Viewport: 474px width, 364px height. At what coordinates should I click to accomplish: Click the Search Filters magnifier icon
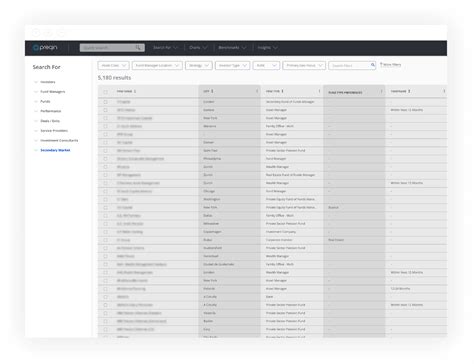tap(373, 65)
